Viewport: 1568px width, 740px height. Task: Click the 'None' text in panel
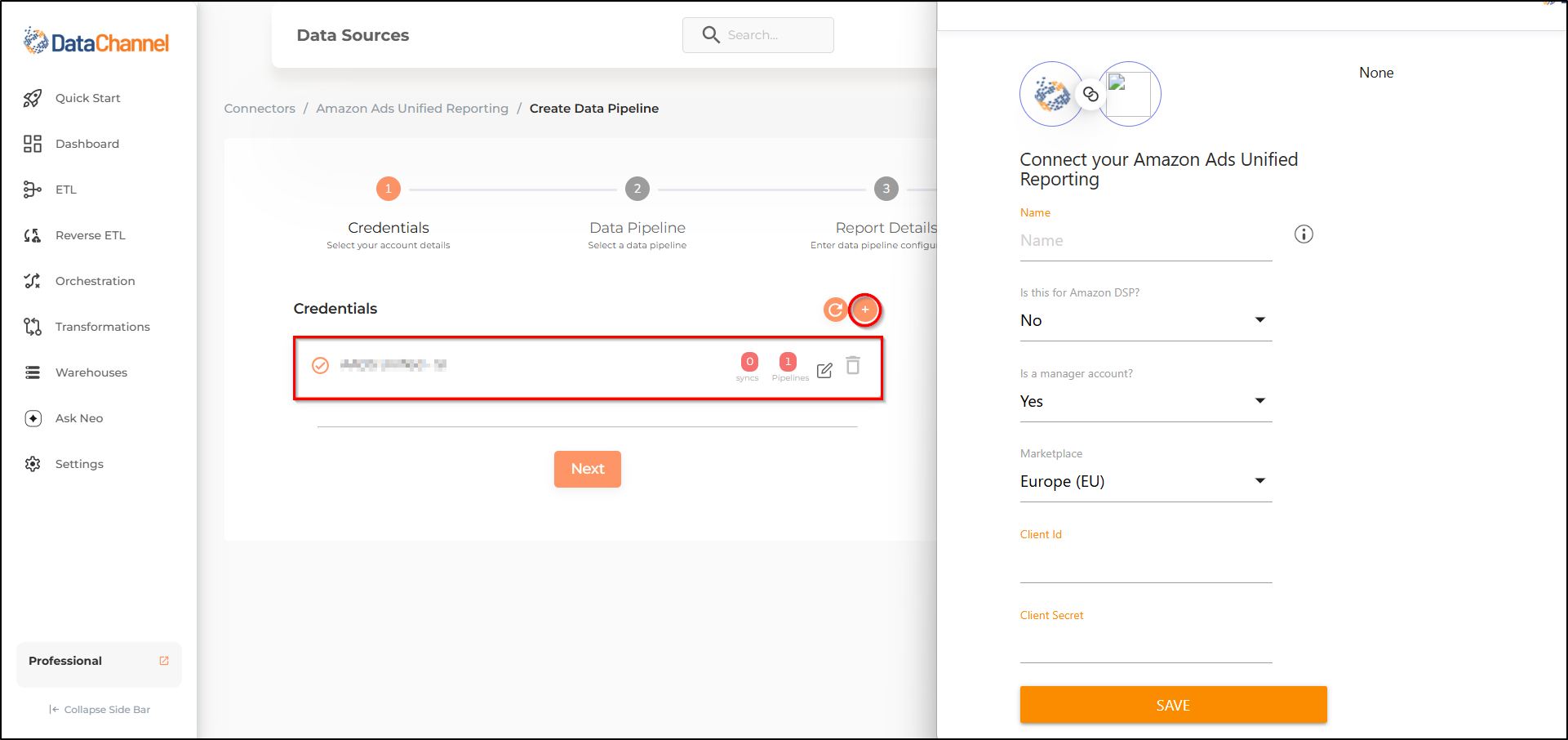click(x=1376, y=73)
